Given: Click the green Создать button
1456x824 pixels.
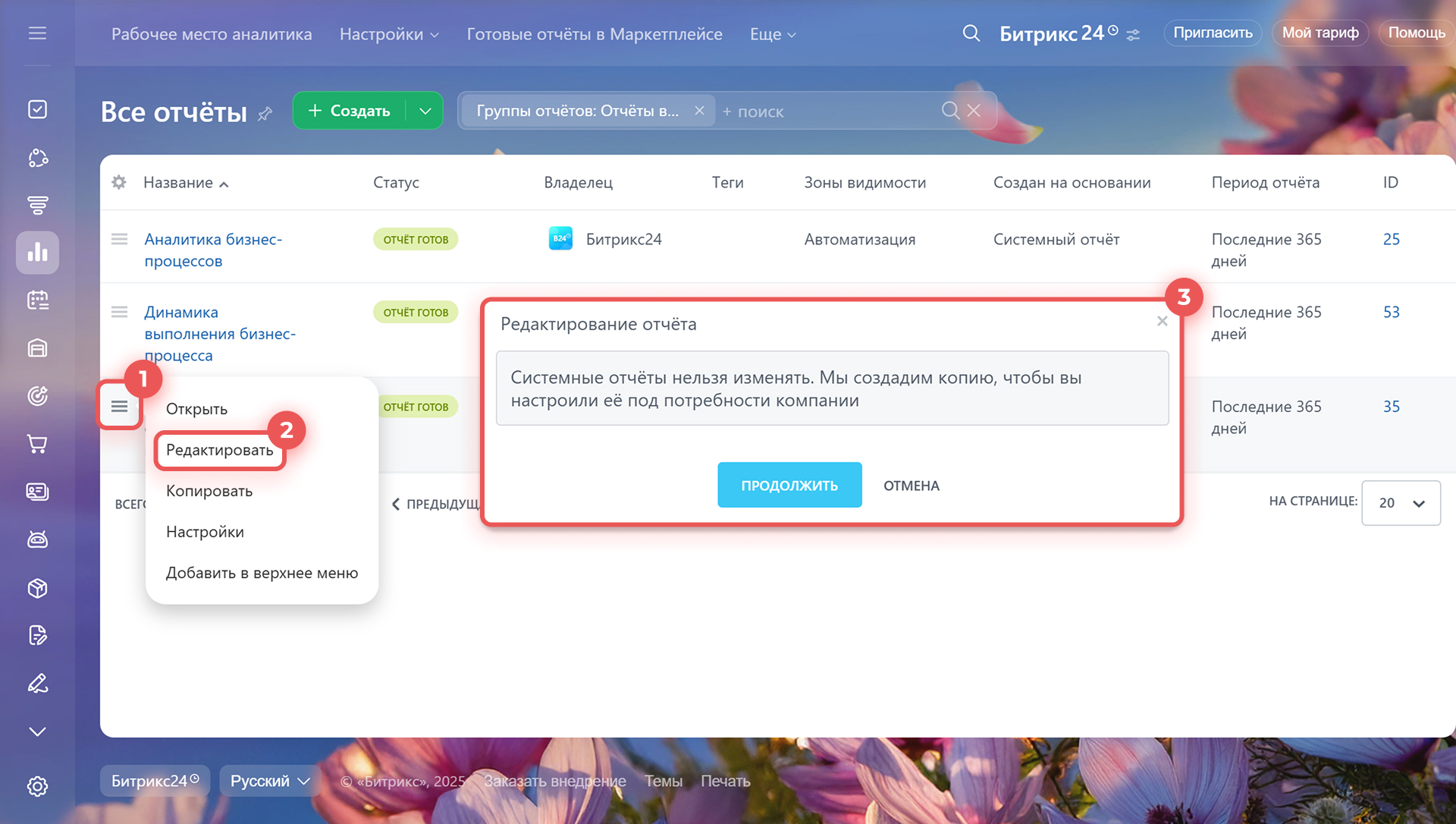Looking at the screenshot, I should [350, 111].
